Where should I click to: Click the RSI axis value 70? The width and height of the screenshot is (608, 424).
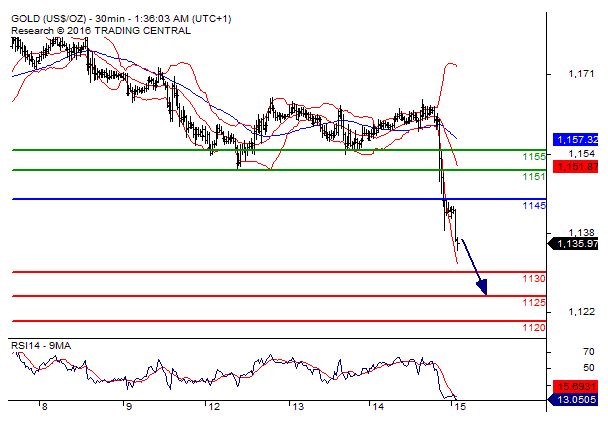coord(589,351)
